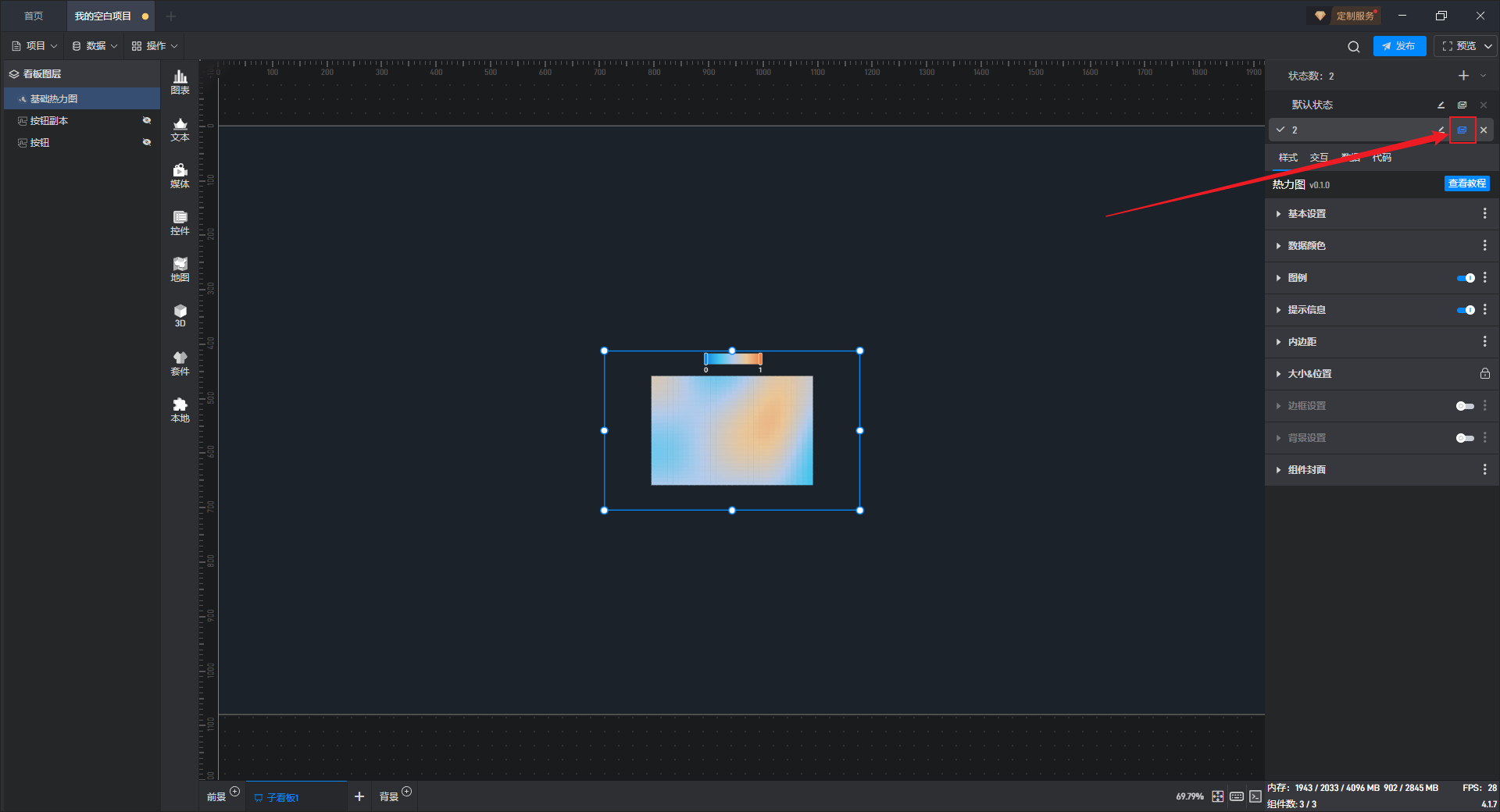The image size is (1500, 812).
Task: Click the 发布 publish button
Action: pos(1398,46)
